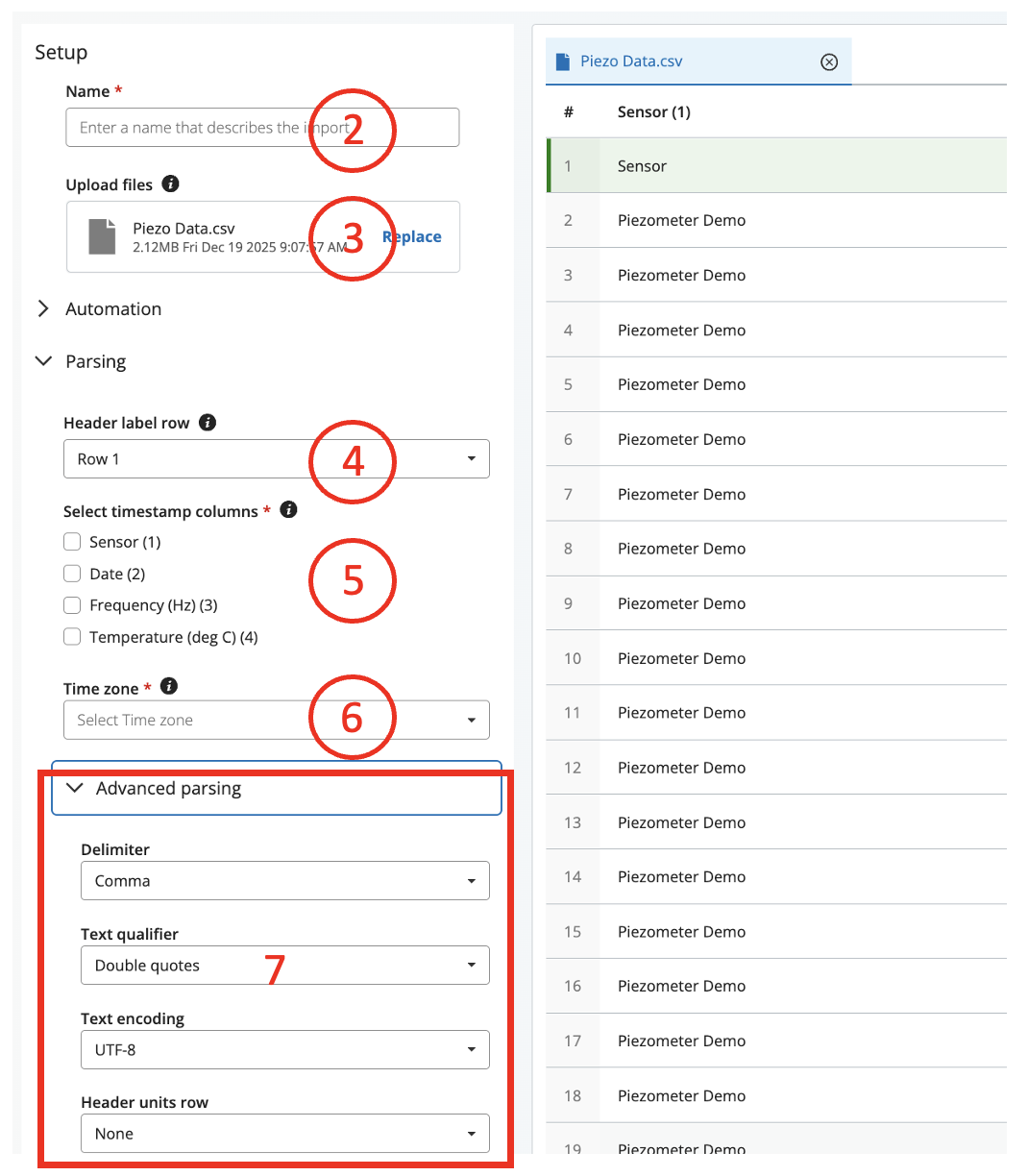Click the blue file icon on the Piezo Data.csv tab

[563, 61]
